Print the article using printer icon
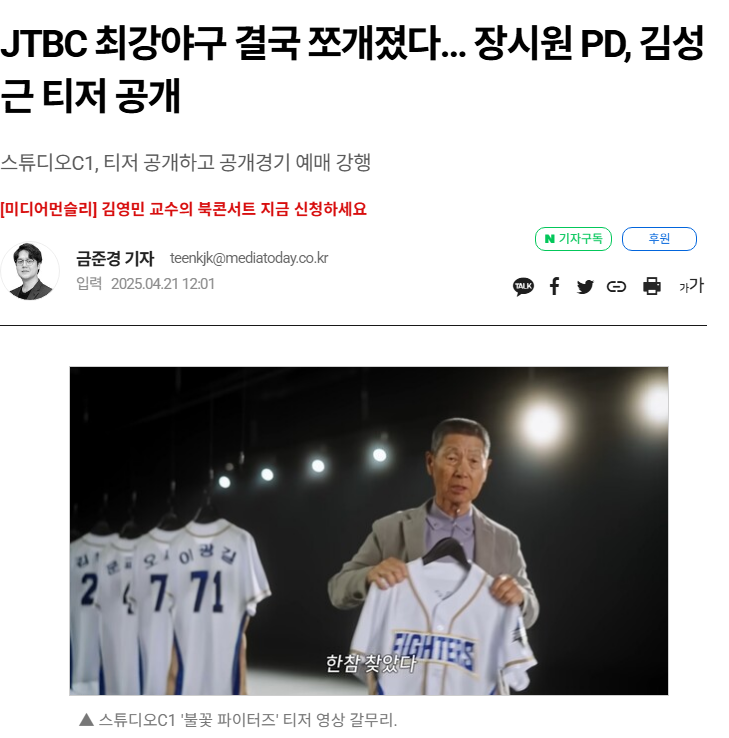This screenshot has height=738, width=729. click(652, 286)
